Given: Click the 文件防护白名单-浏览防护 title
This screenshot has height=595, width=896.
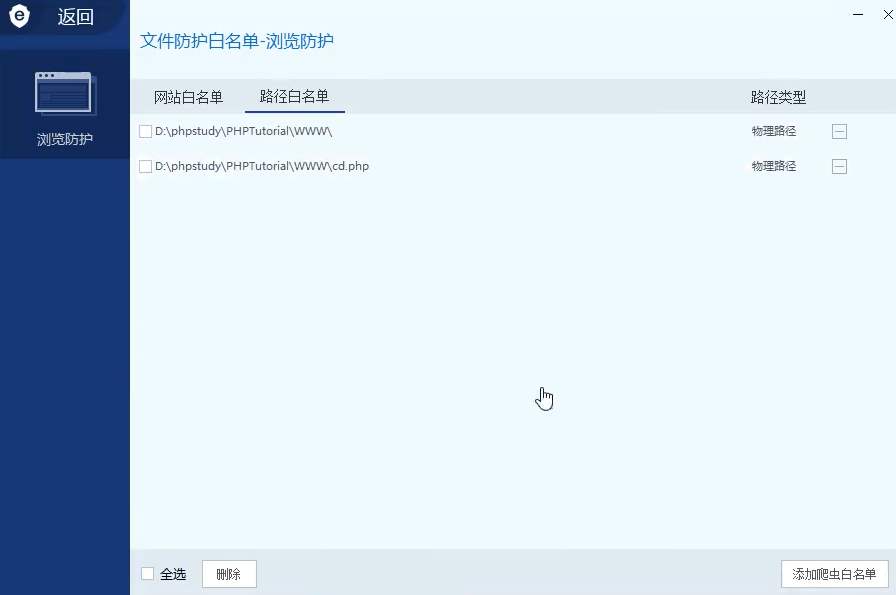Looking at the screenshot, I should 237,41.
